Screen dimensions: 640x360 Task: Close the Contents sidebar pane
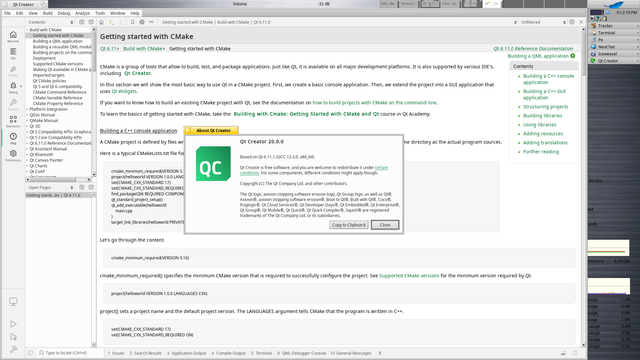[91, 22]
